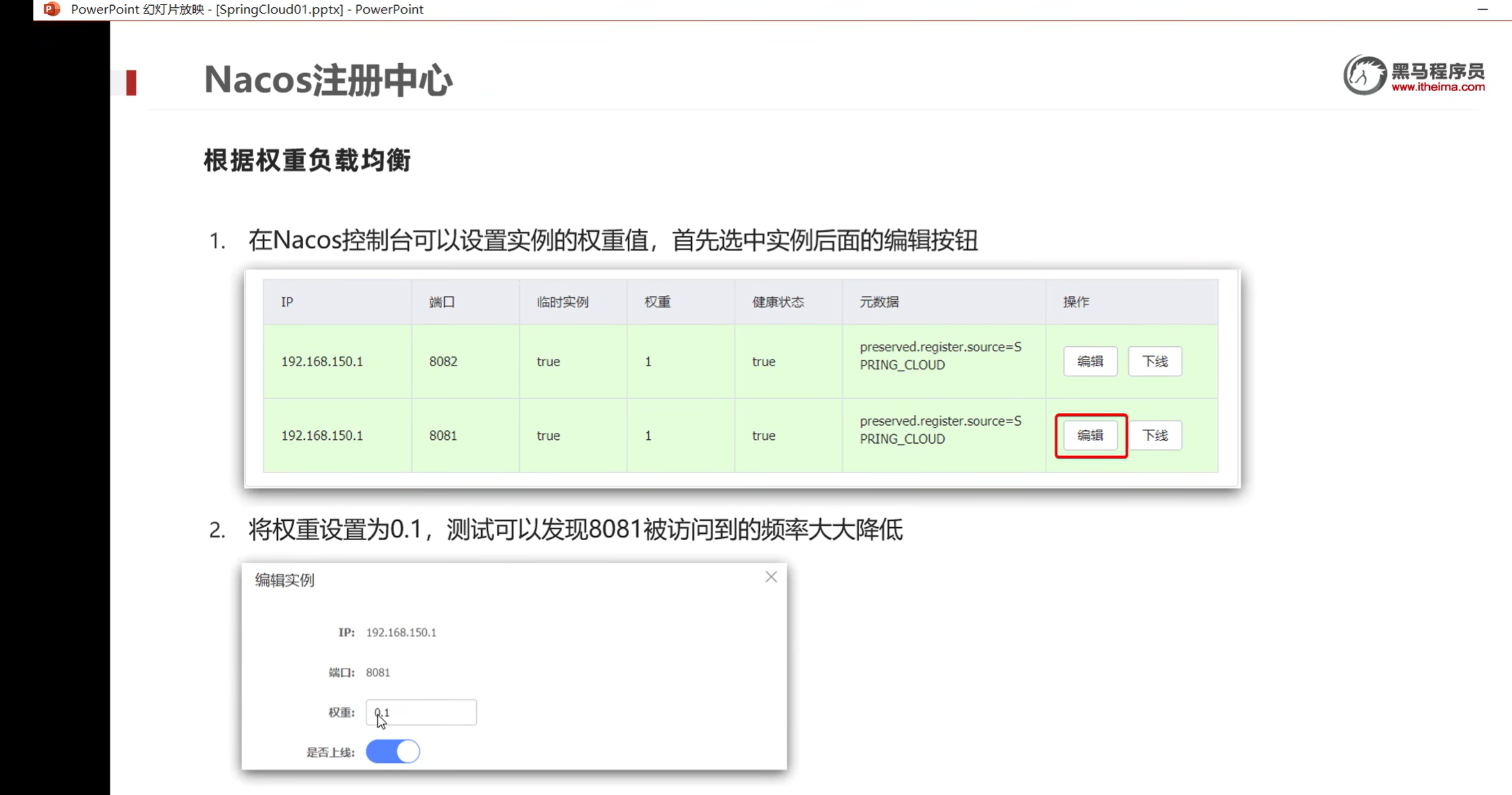Click the 临时实例 column header
Viewport: 1512px width, 795px height.
tap(562, 302)
